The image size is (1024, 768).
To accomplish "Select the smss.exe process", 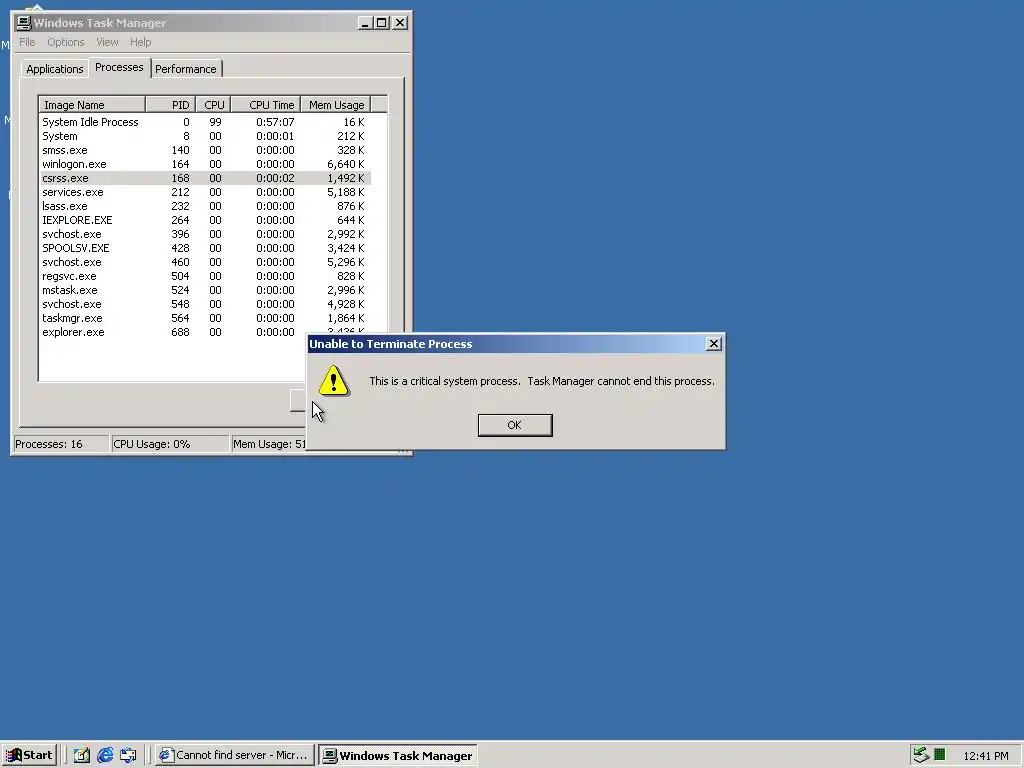I will [x=204, y=150].
